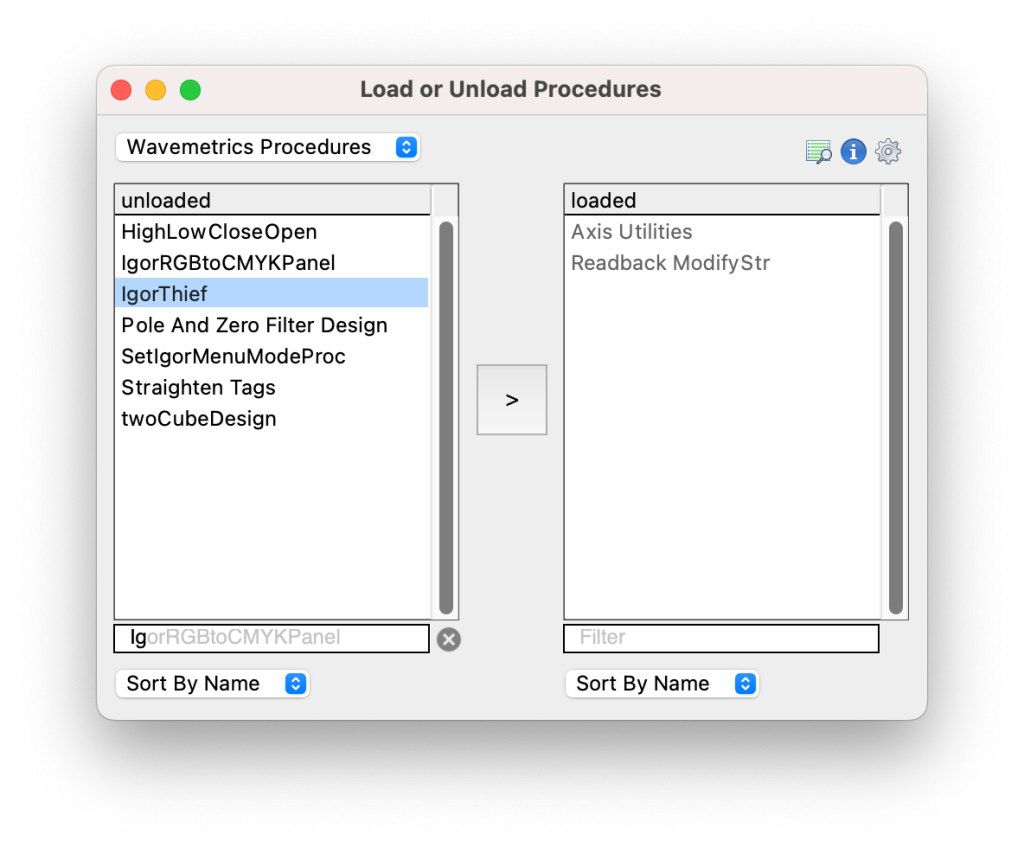Viewport: 1024px width, 848px height.
Task: Click the > load button
Action: (512, 400)
